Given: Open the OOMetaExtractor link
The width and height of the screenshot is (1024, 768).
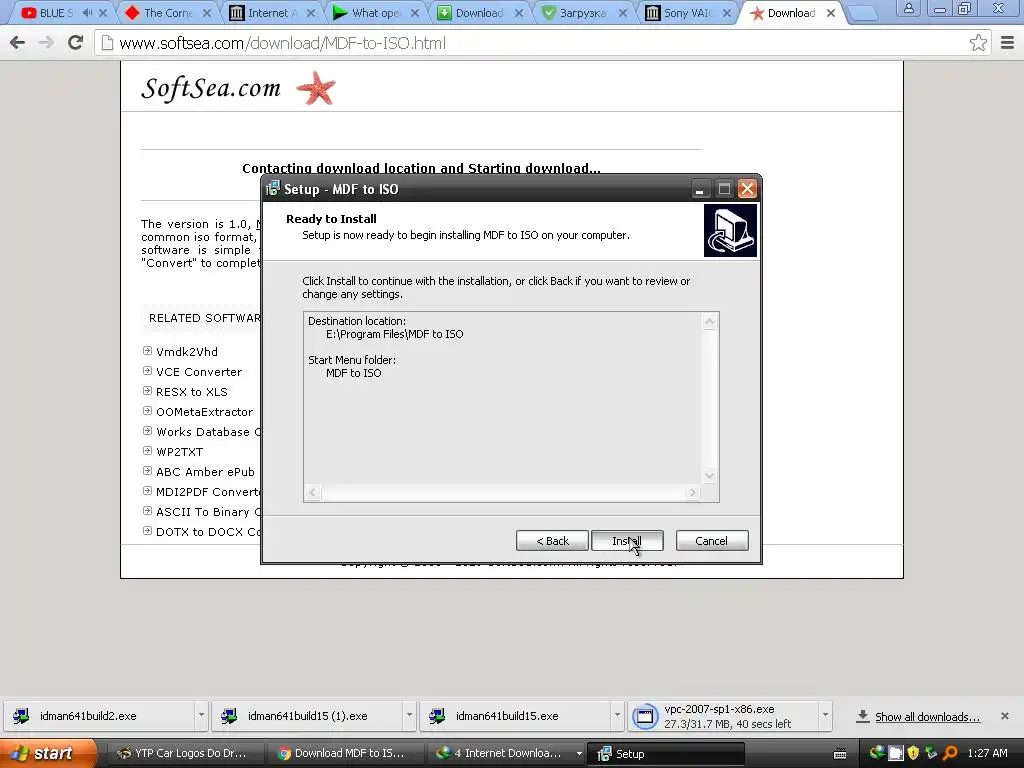Looking at the screenshot, I should [x=204, y=412].
